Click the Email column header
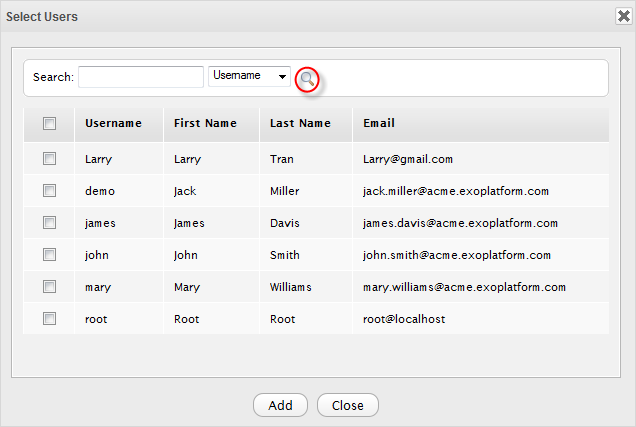This screenshot has height=427, width=636. [x=379, y=124]
